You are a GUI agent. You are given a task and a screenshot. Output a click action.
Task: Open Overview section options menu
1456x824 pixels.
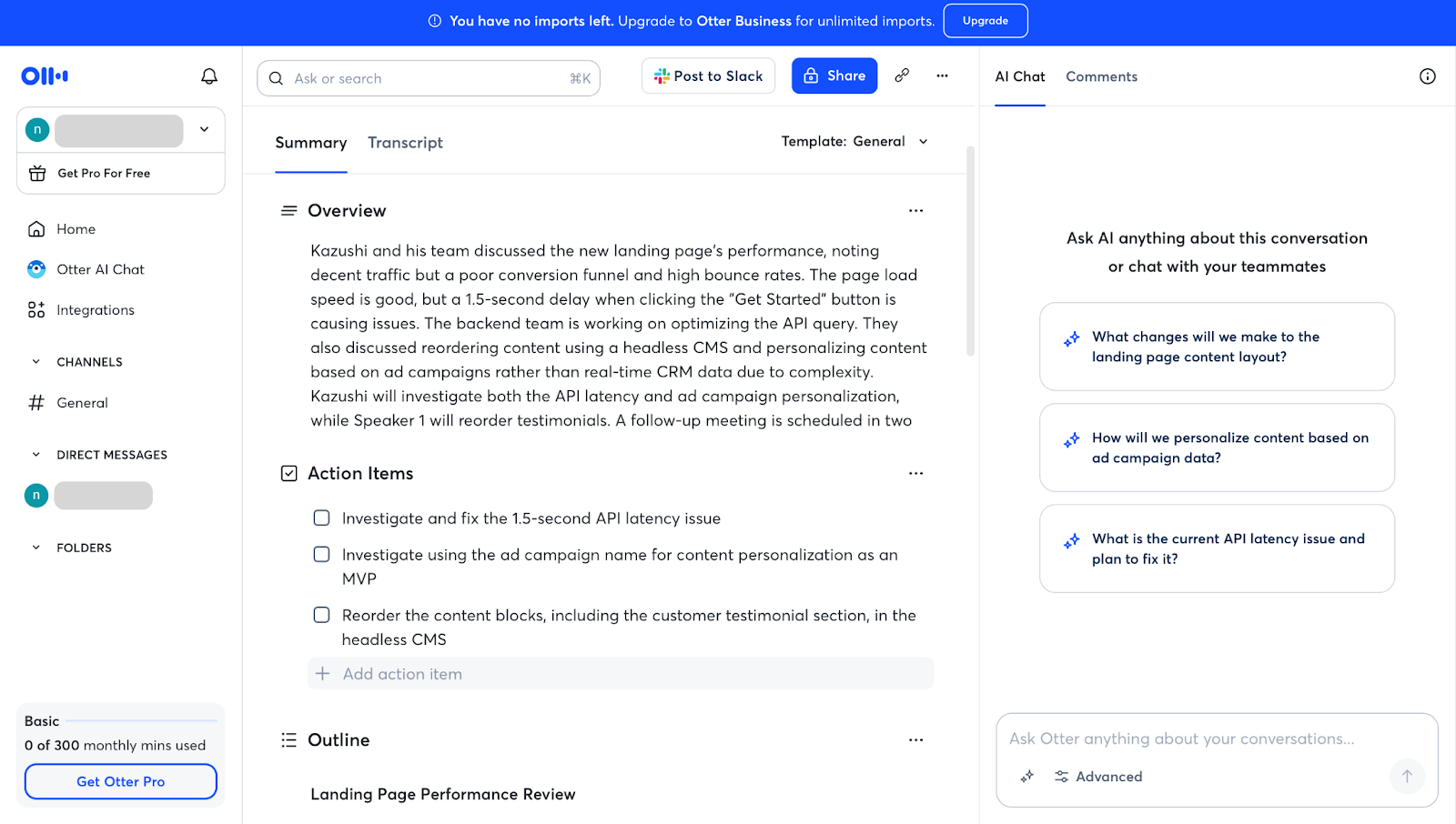point(915,211)
